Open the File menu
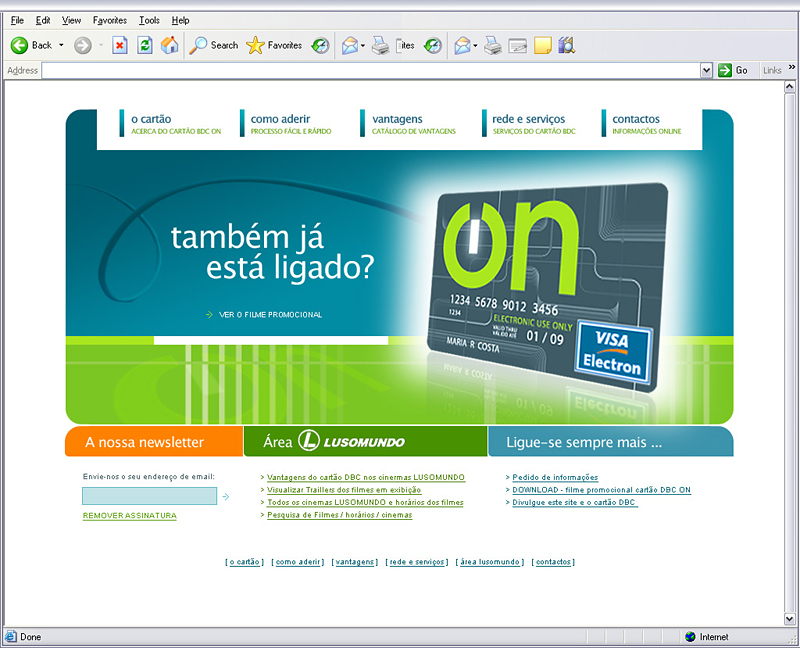This screenshot has width=800, height=648. click(17, 20)
